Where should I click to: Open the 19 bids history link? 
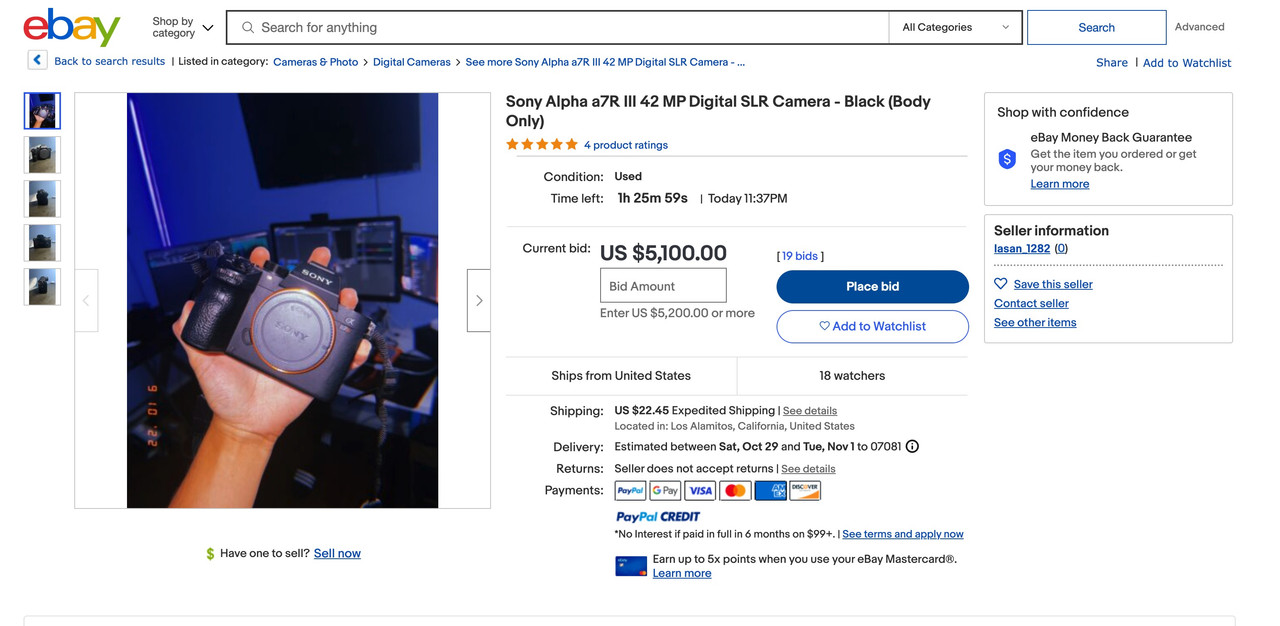tap(800, 256)
